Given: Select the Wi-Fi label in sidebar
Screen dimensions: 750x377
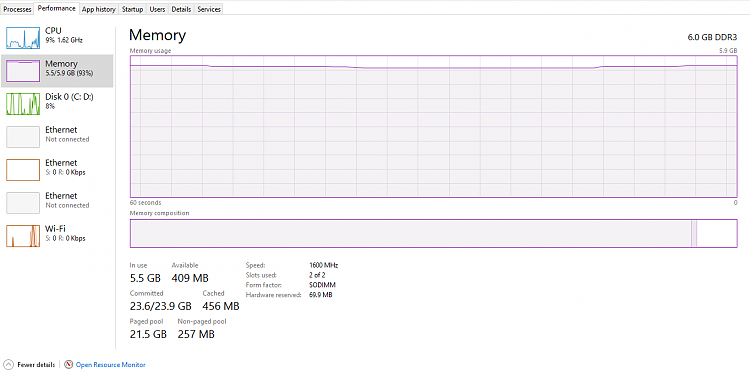Looking at the screenshot, I should (55, 229).
